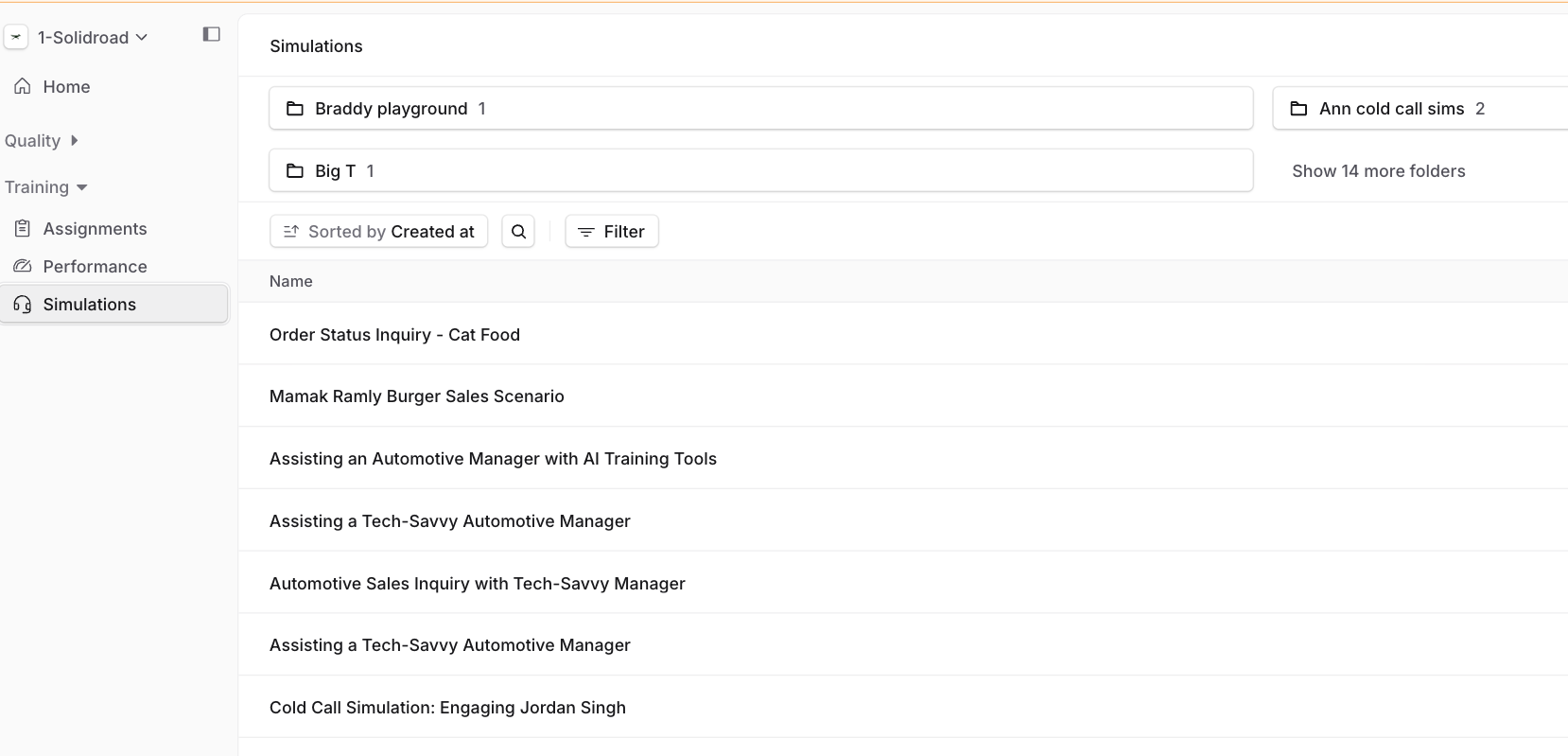Click the Assignments clipboard icon
Viewport: 1568px width, 756px height.
pyautogui.click(x=23, y=228)
